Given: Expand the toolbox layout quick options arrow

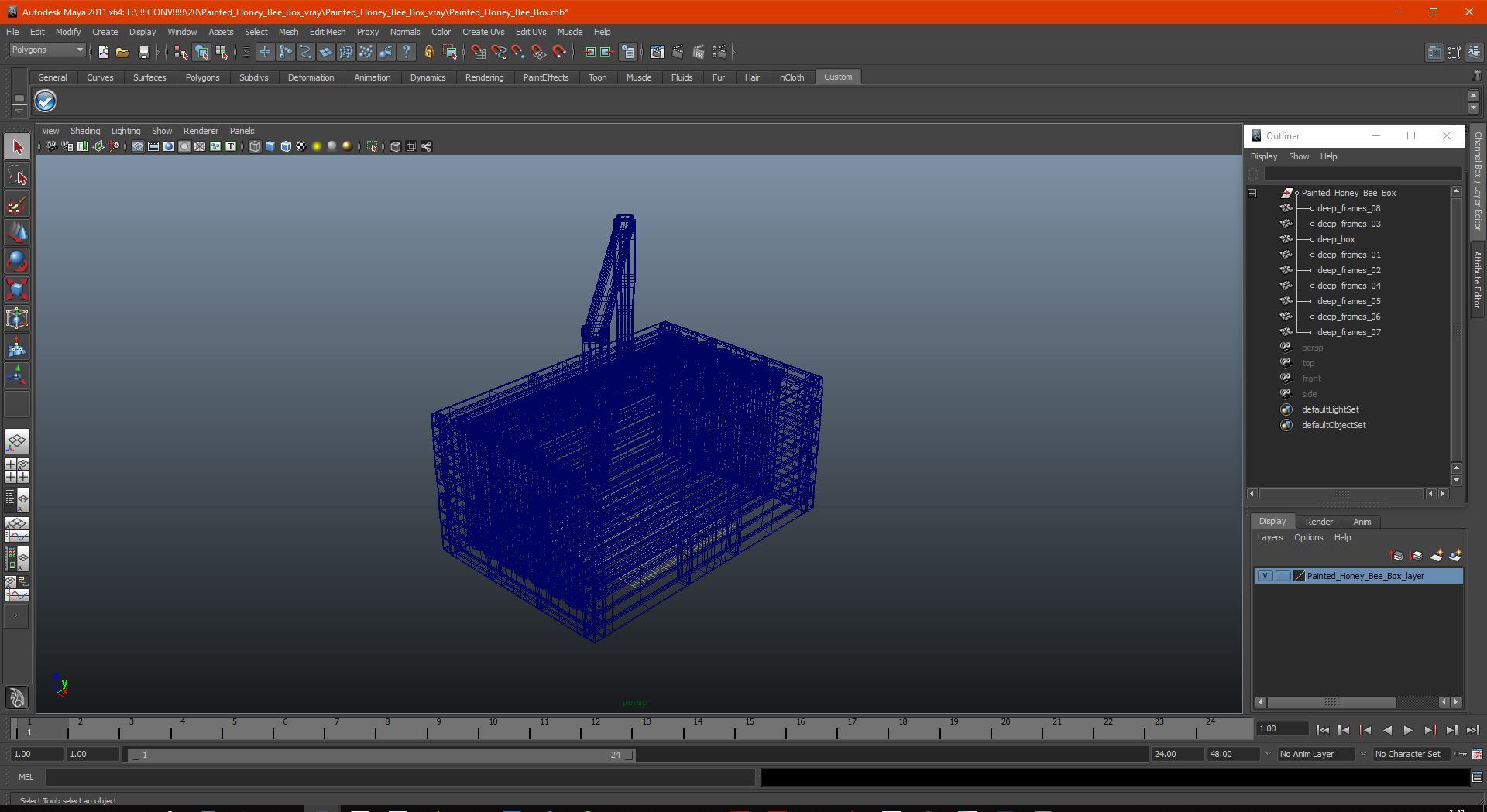Looking at the screenshot, I should (x=16, y=616).
